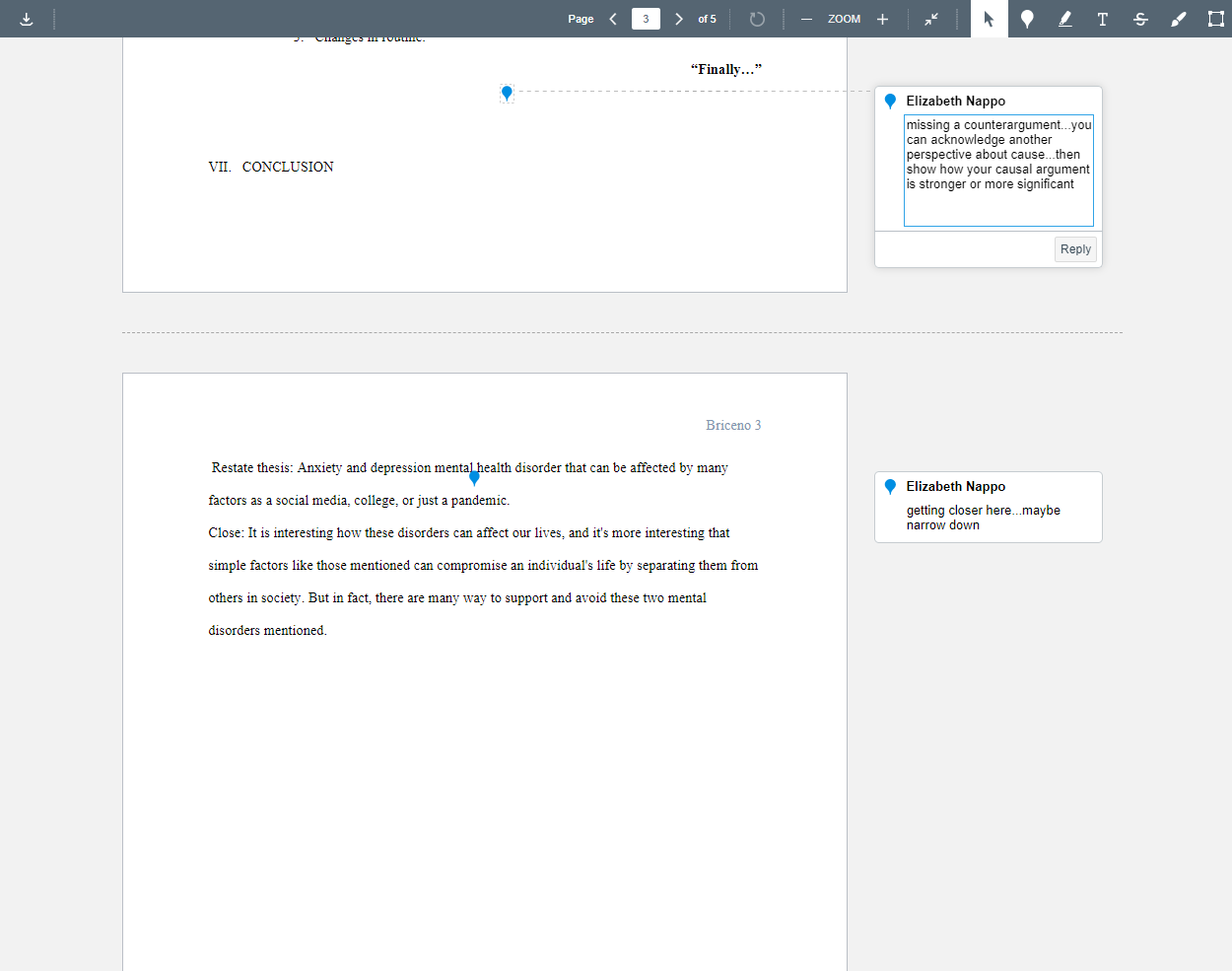Click Elizabeth Nappo name on second comment
This screenshot has height=971, width=1232.
coord(956,486)
